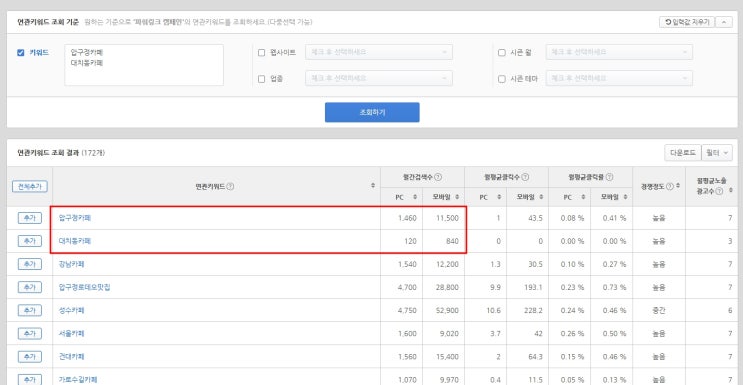Open the 서울카페 keyword link
The width and height of the screenshot is (743, 385).
[x=72, y=333]
